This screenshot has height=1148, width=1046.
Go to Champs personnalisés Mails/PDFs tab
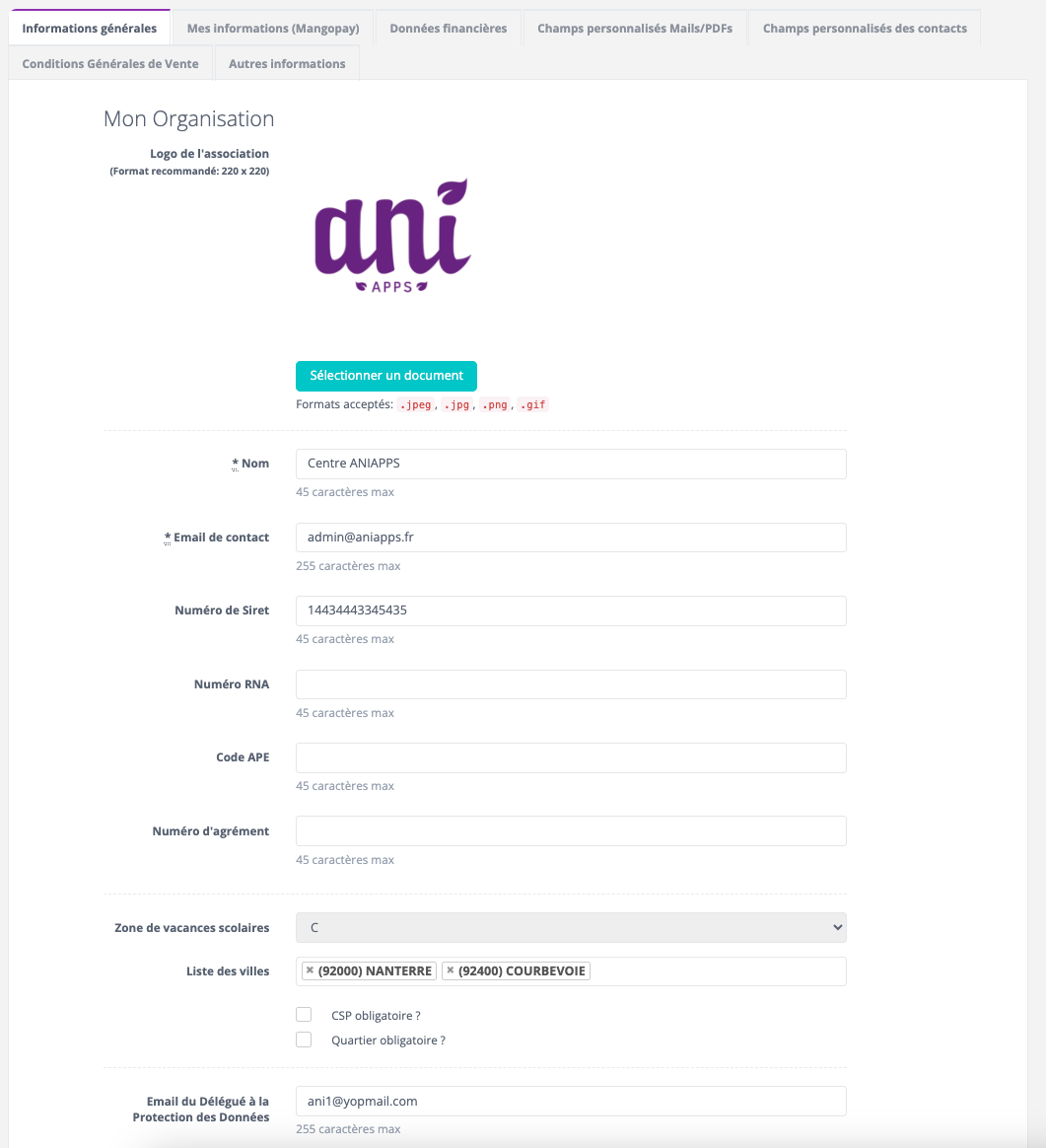point(635,28)
